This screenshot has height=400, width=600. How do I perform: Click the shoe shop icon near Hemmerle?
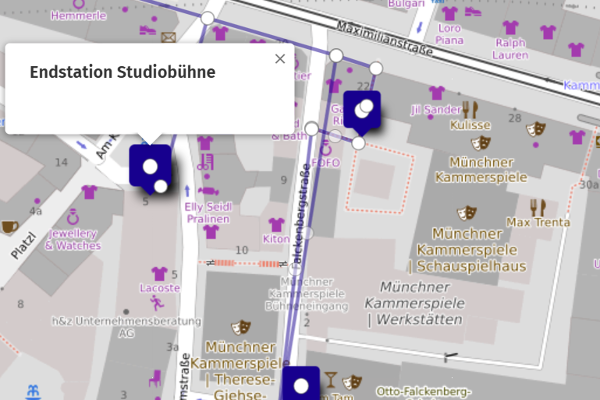coord(148,30)
